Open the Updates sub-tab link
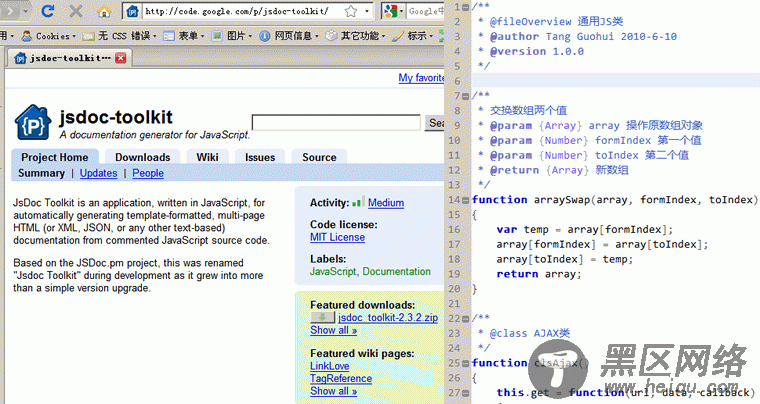 pos(98,173)
